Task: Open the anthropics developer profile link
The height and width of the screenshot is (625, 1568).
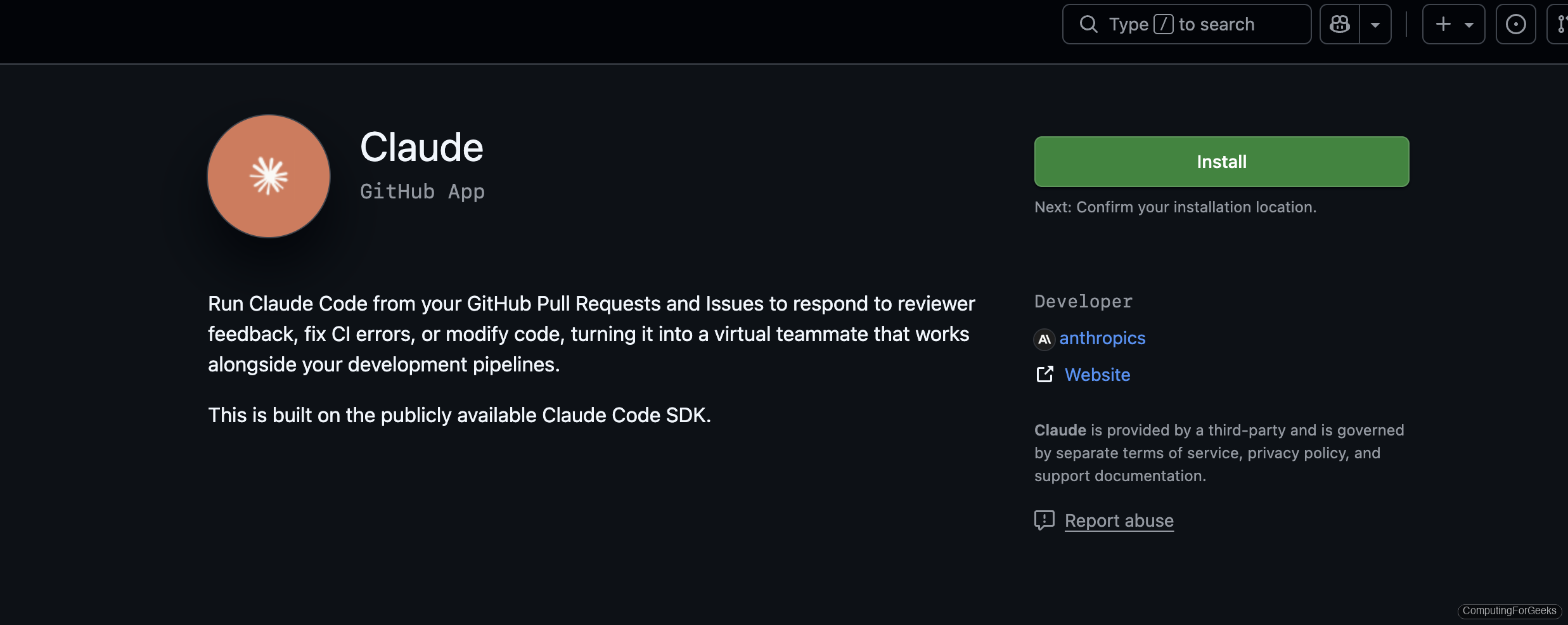Action: (x=1102, y=338)
